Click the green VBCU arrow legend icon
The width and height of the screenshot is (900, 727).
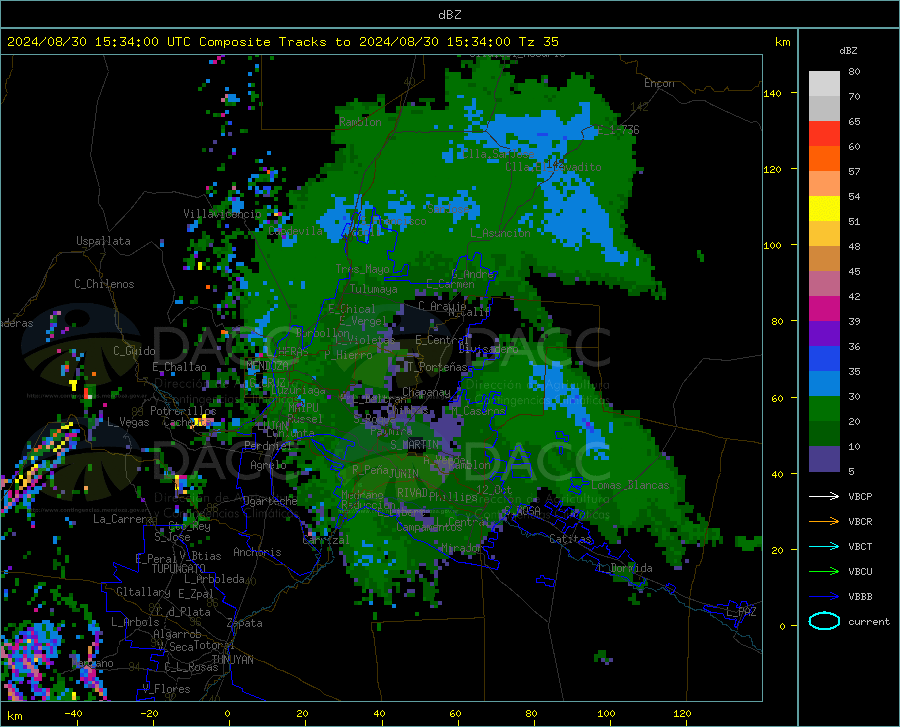[824, 571]
